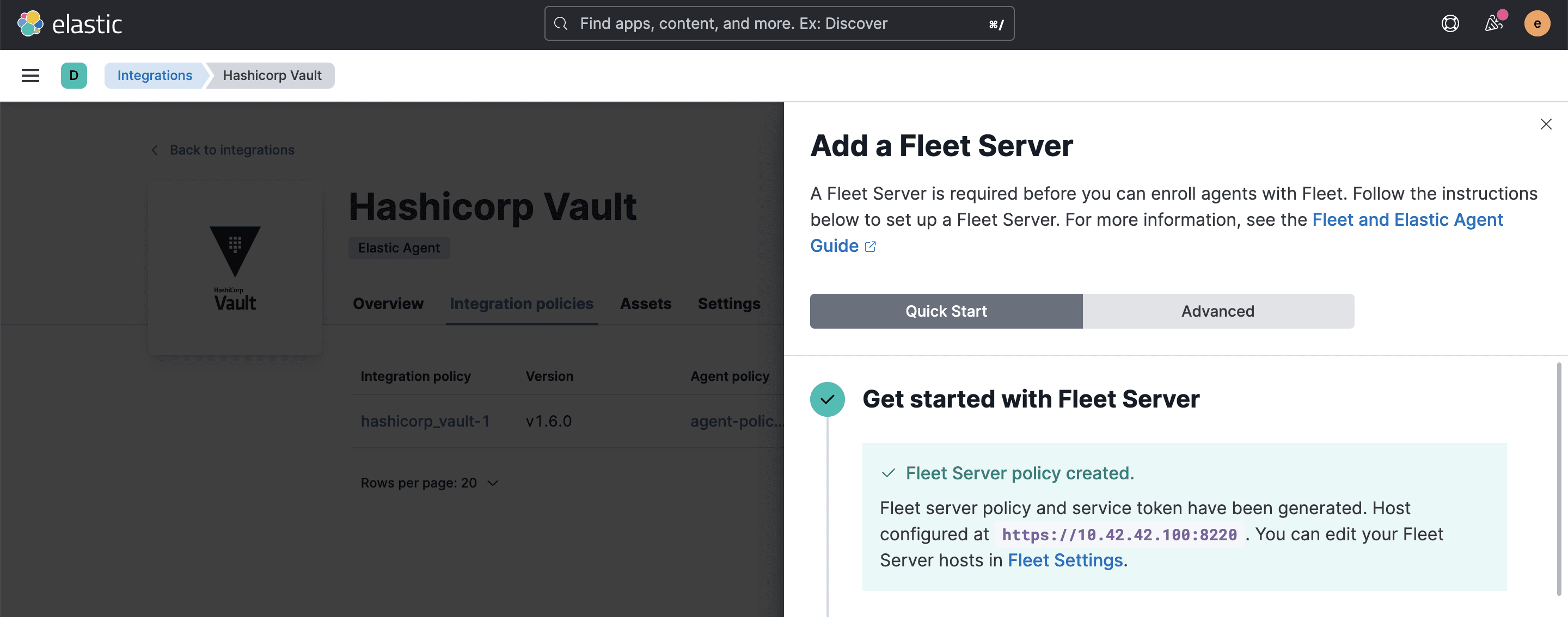The width and height of the screenshot is (1568, 617).
Task: Focus the Find apps search field
Action: point(779,24)
